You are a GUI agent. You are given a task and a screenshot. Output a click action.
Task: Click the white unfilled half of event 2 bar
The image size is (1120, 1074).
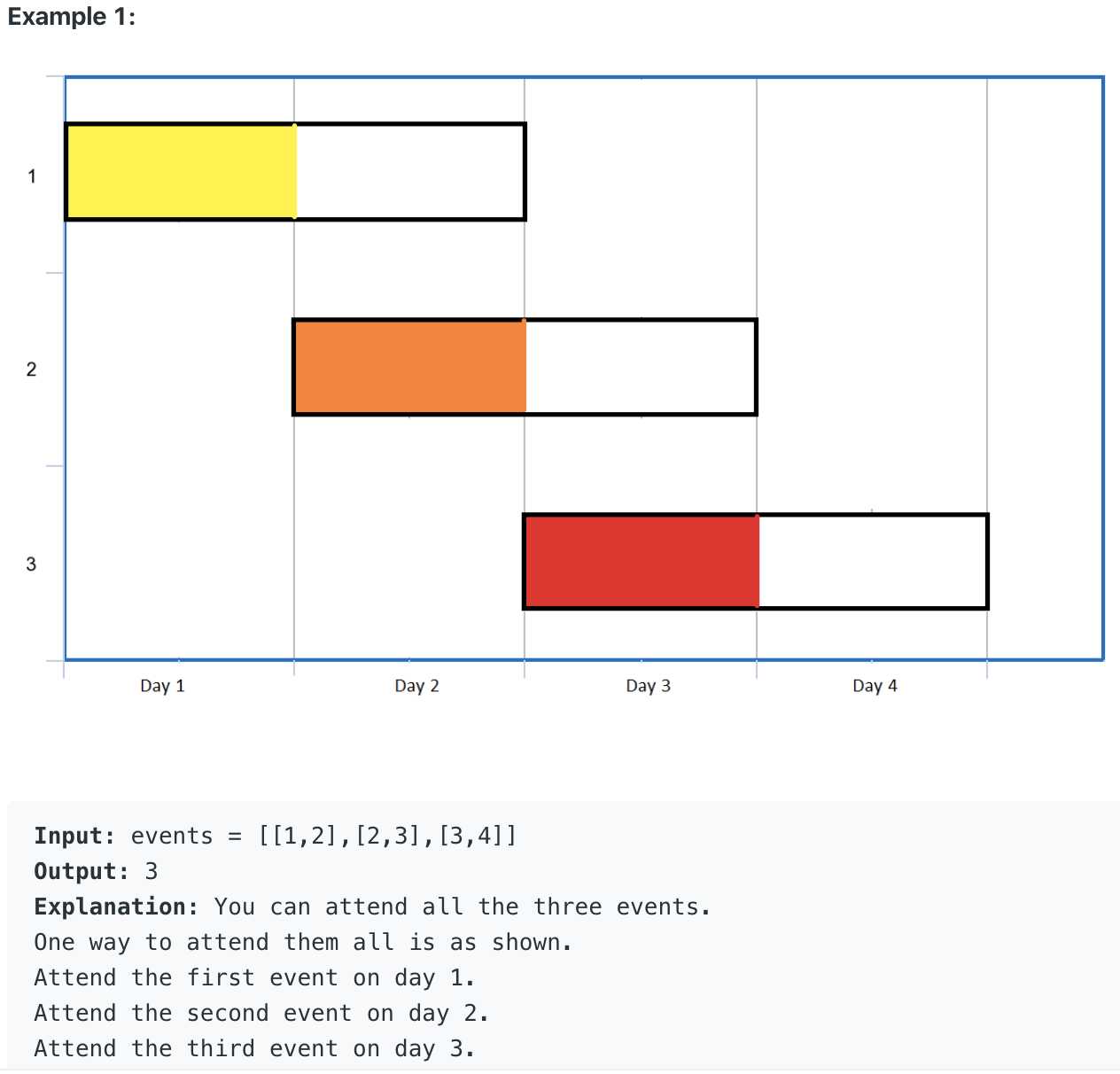(x=641, y=367)
